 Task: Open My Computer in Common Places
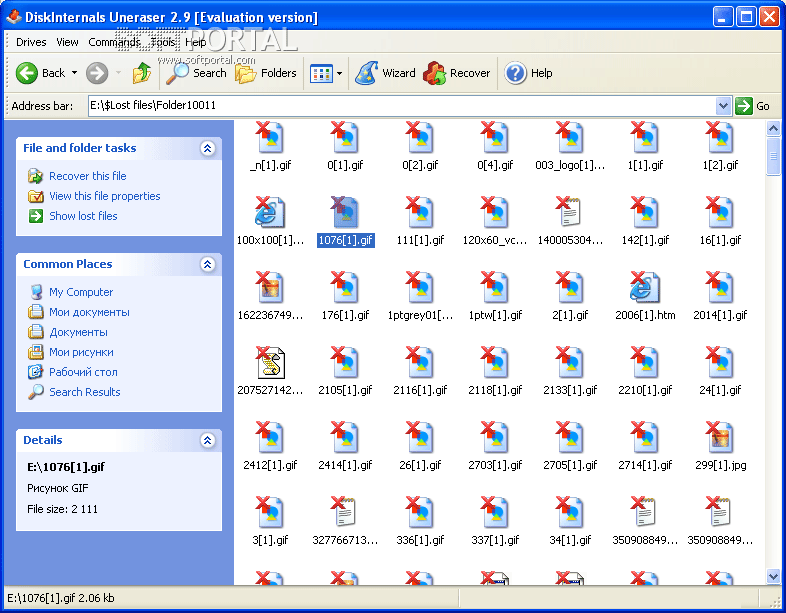(x=81, y=292)
